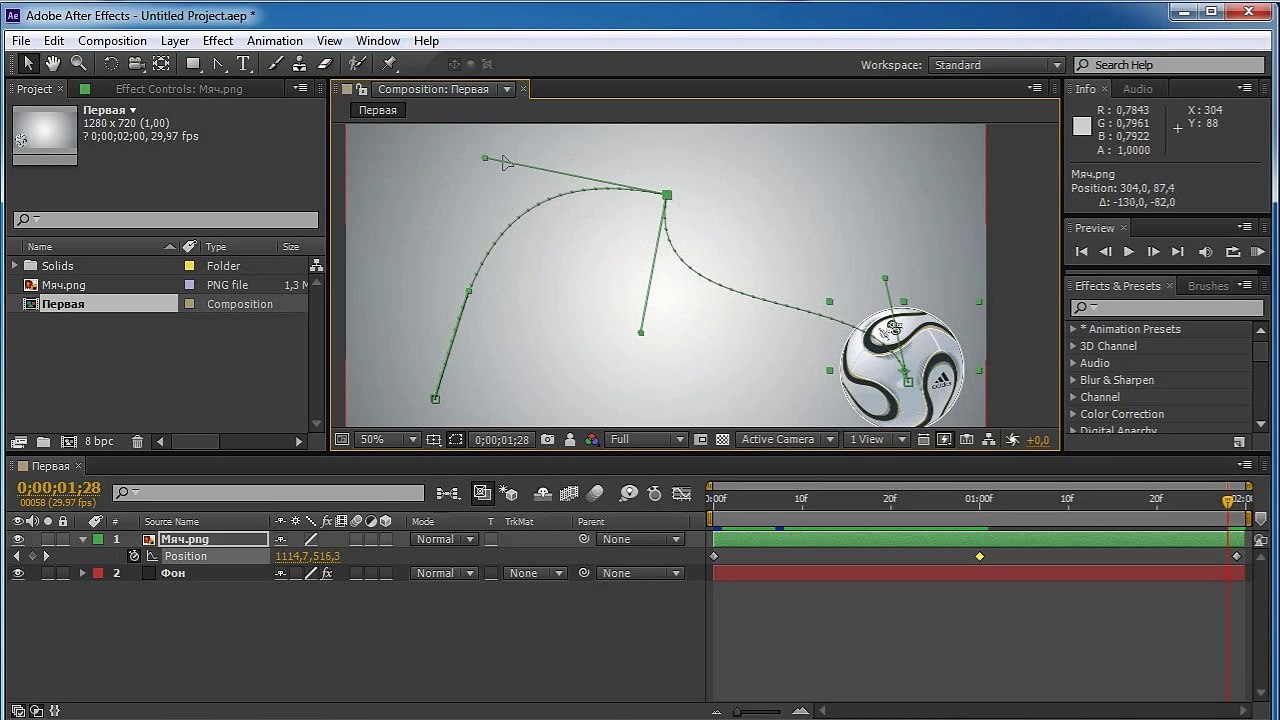Open the 1 View layout dropdown
Image resolution: width=1280 pixels, height=720 pixels.
pos(877,439)
